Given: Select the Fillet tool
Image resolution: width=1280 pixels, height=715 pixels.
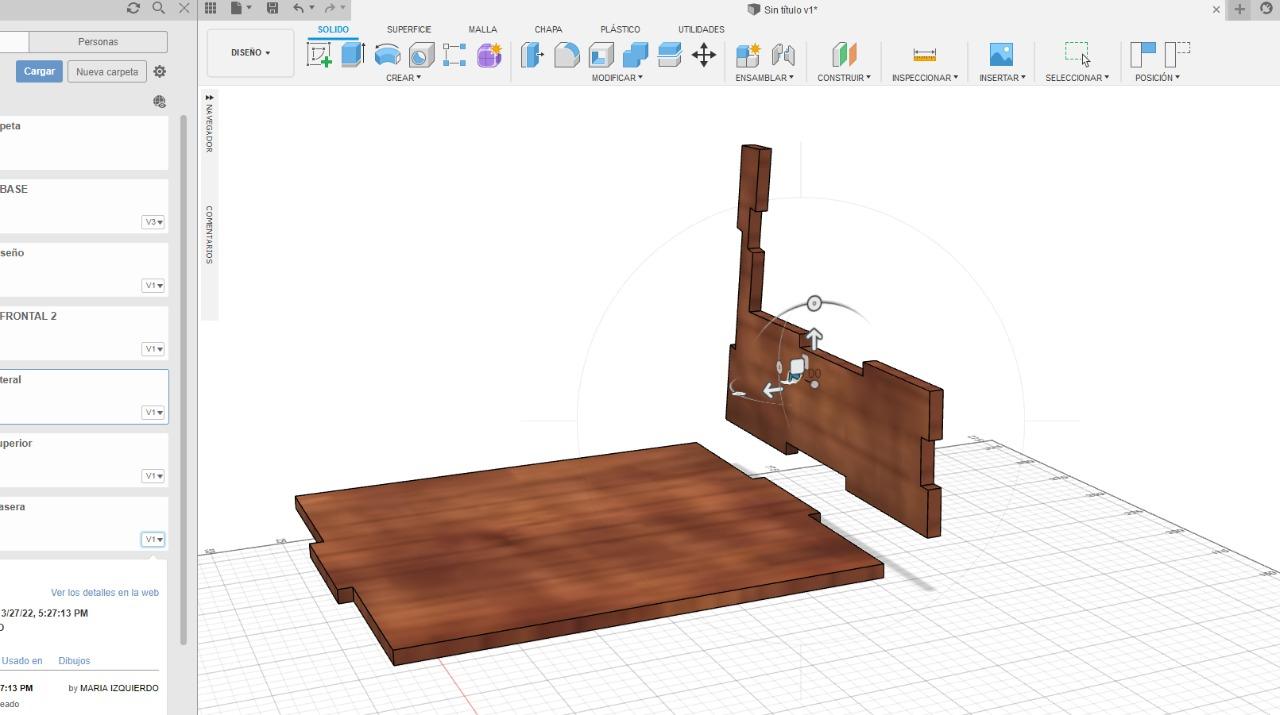Looking at the screenshot, I should [567, 55].
